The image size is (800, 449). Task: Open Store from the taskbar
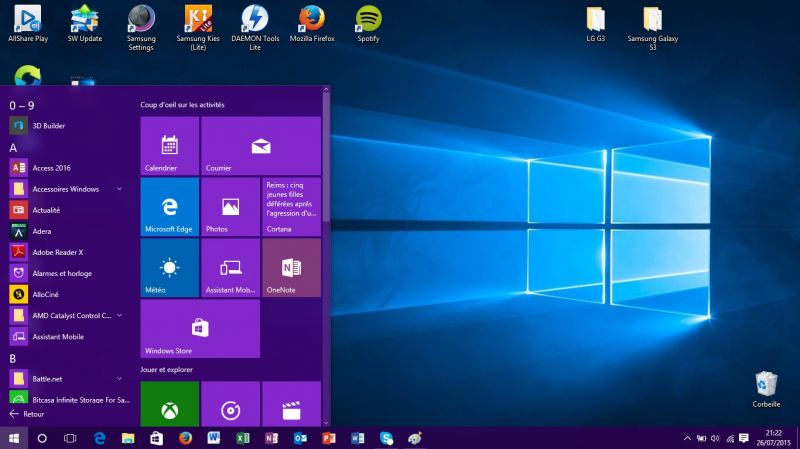tap(156, 438)
